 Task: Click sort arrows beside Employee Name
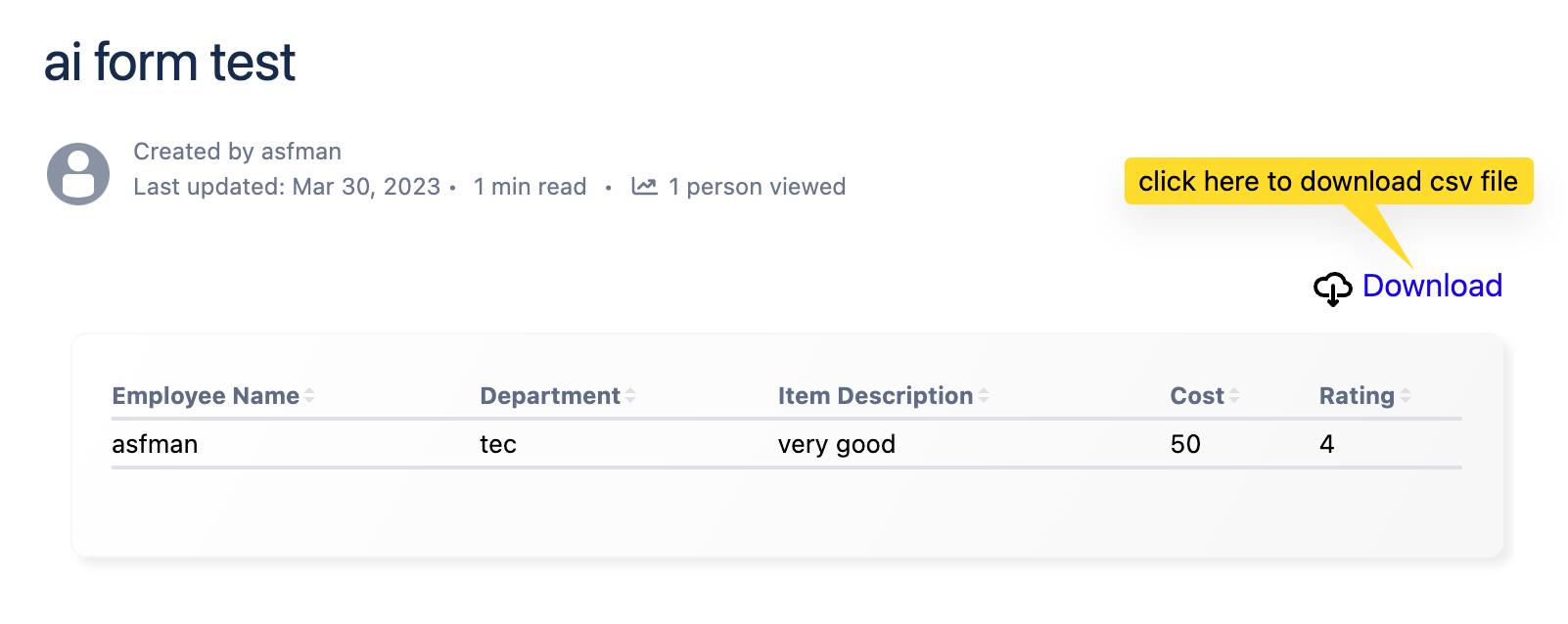click(309, 396)
